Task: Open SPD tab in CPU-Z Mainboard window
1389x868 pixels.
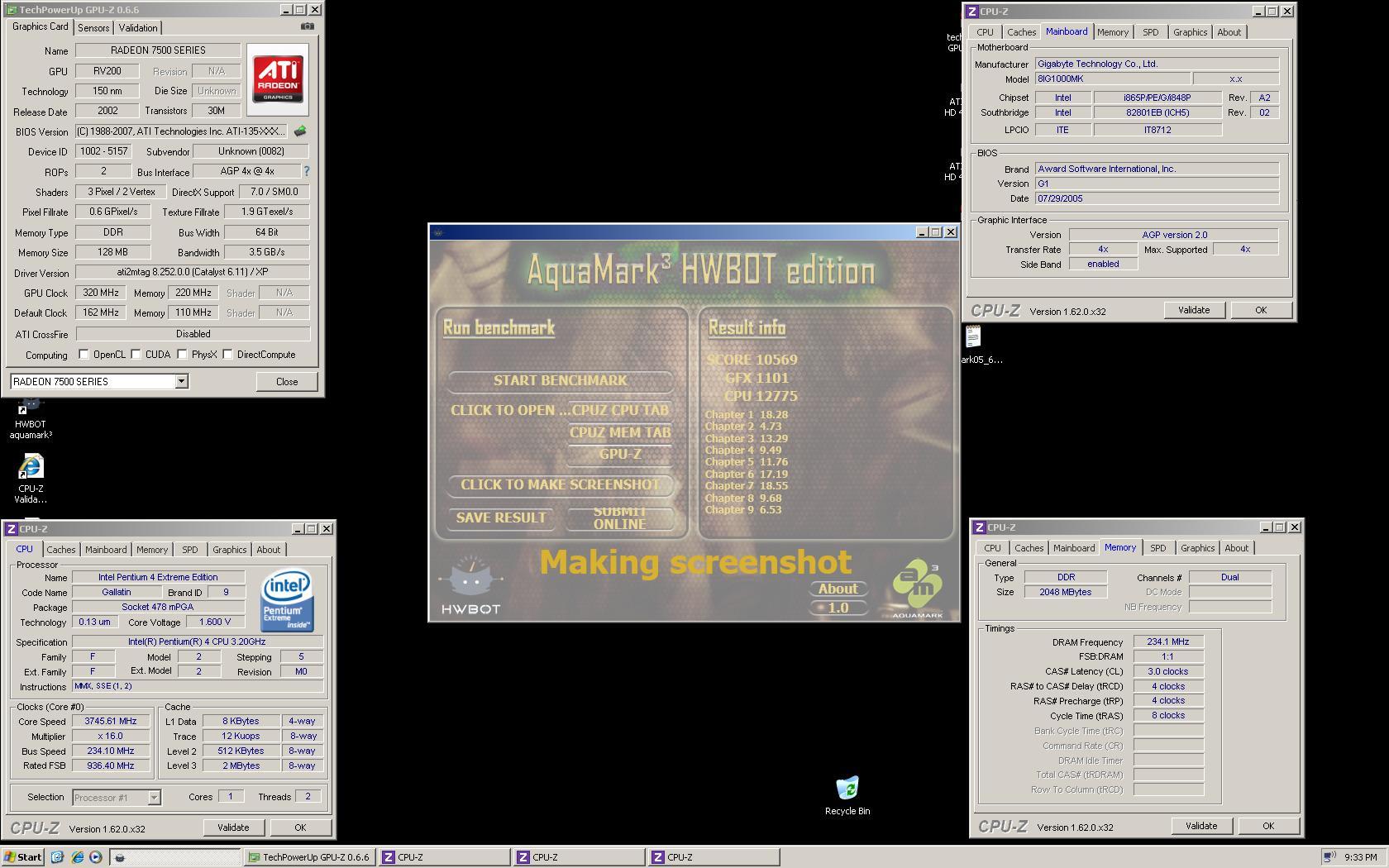Action: [x=1151, y=32]
